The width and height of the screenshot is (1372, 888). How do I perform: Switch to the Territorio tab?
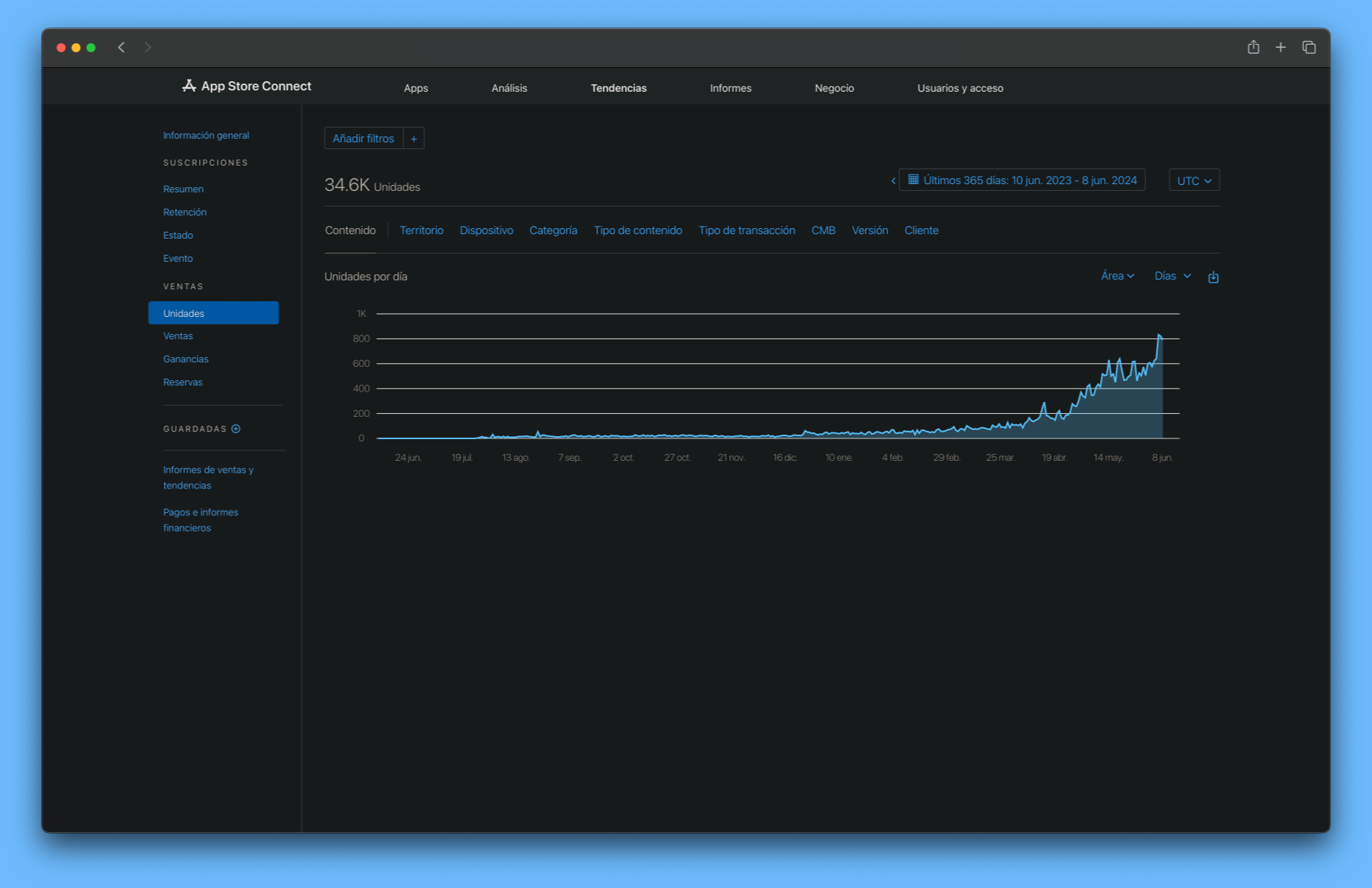(421, 230)
